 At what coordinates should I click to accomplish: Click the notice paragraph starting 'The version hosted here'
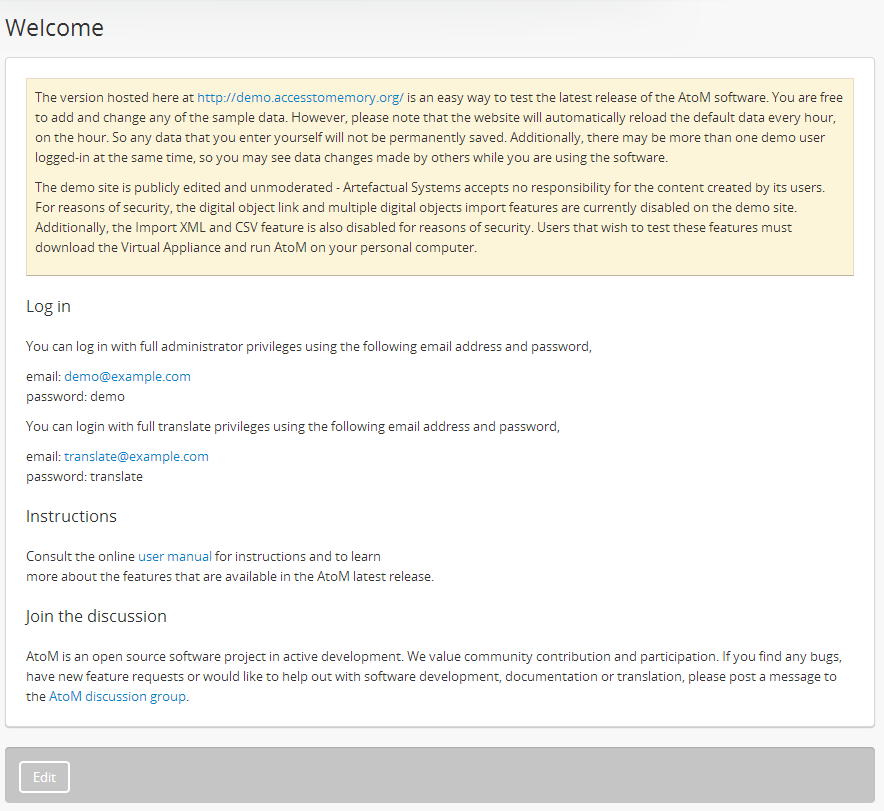pyautogui.click(x=440, y=128)
